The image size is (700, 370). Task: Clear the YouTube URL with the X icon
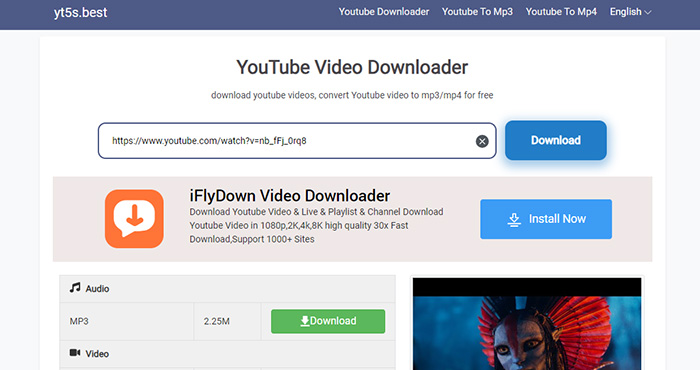click(x=482, y=141)
